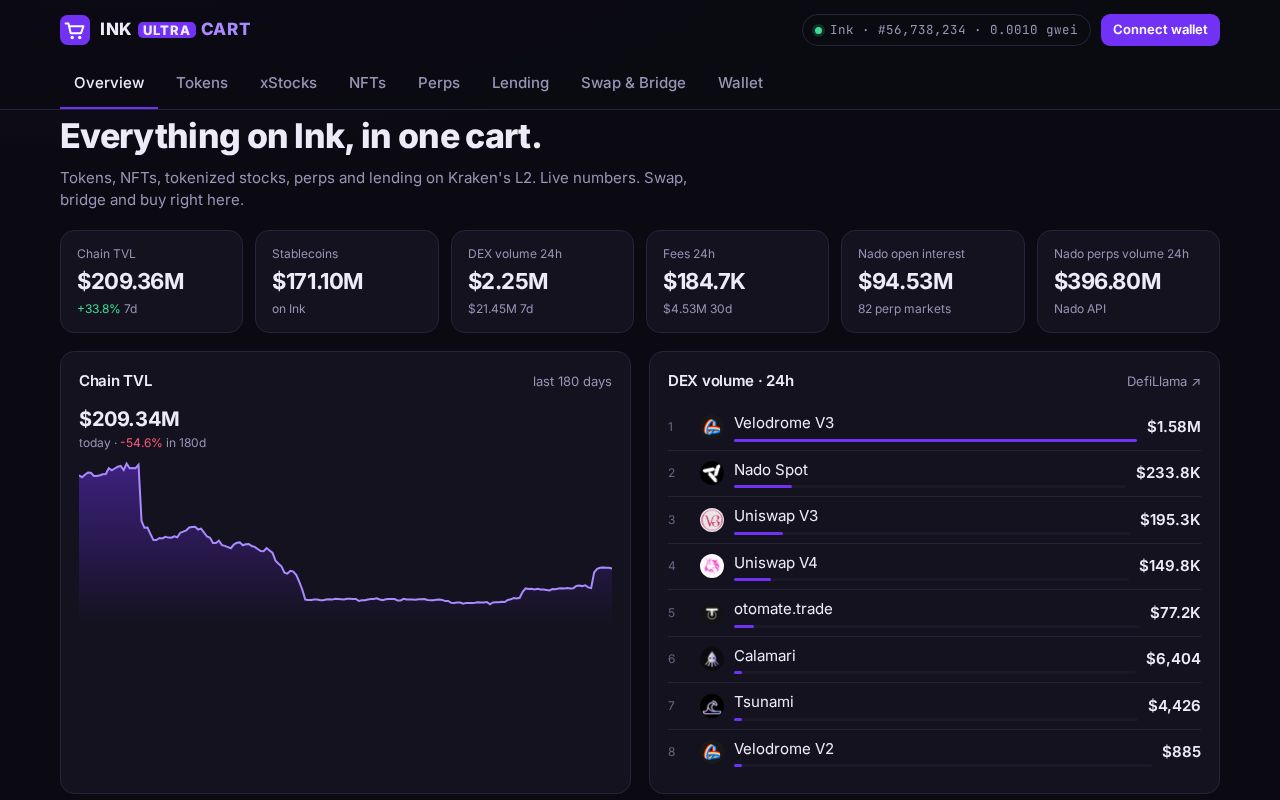
Task: Click the Nado perps volume 24h card
Action: (x=1128, y=281)
